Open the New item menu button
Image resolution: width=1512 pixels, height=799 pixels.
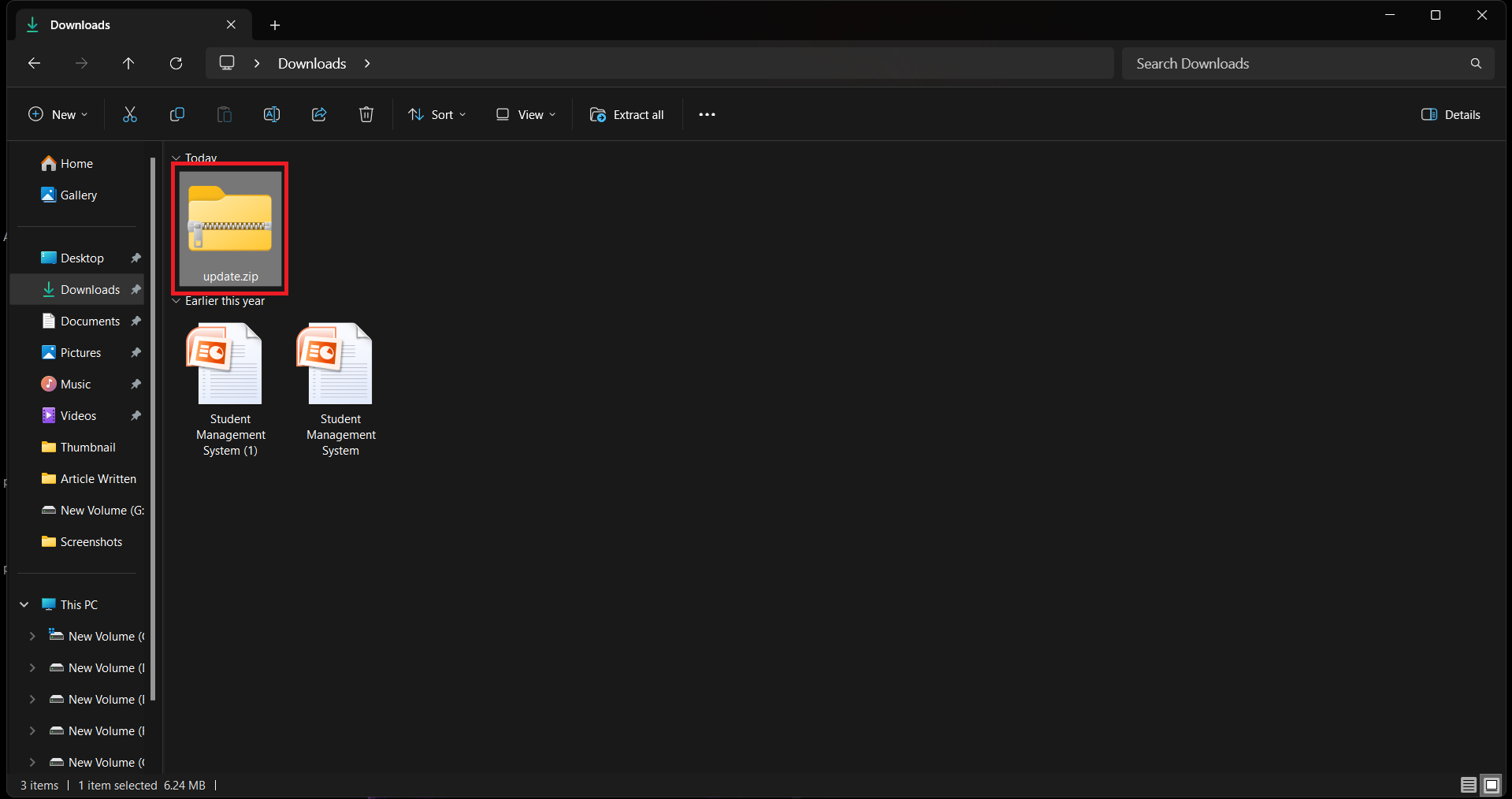[x=58, y=115]
